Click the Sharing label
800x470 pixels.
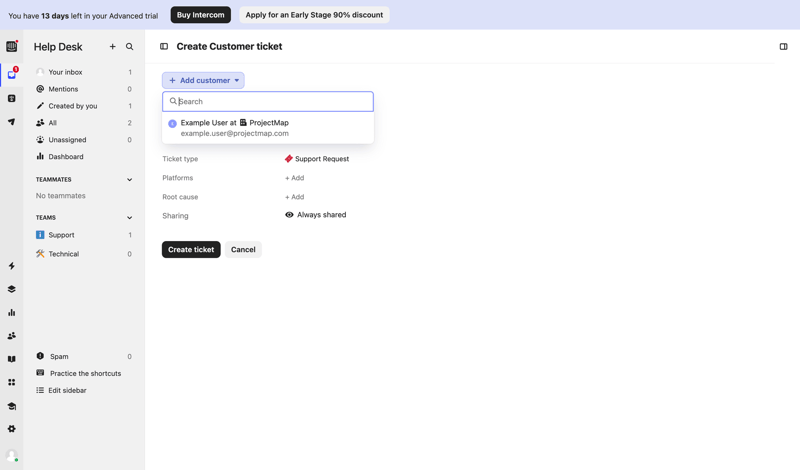pos(175,215)
